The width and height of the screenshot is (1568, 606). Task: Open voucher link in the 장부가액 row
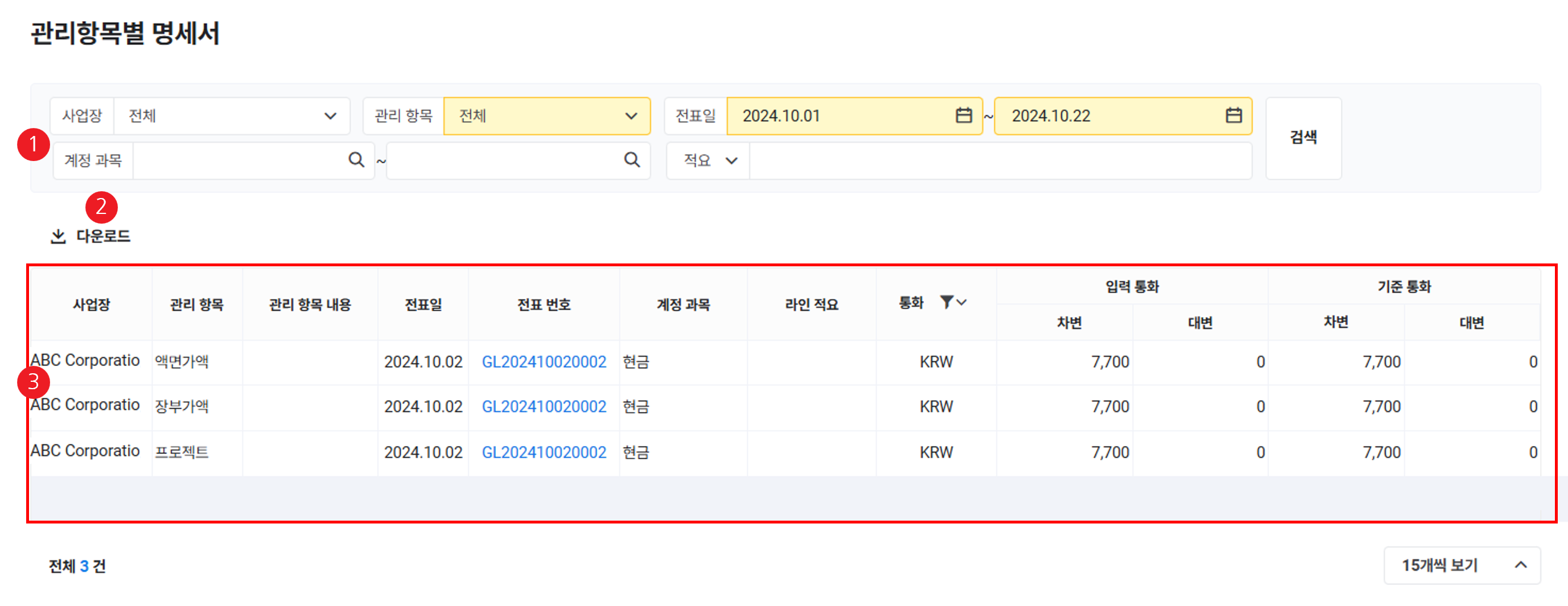(544, 406)
